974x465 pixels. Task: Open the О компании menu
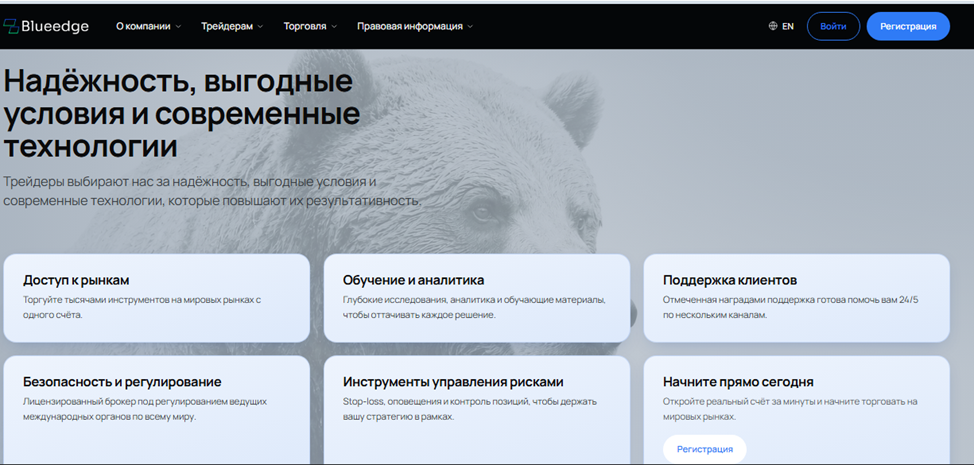click(x=143, y=26)
